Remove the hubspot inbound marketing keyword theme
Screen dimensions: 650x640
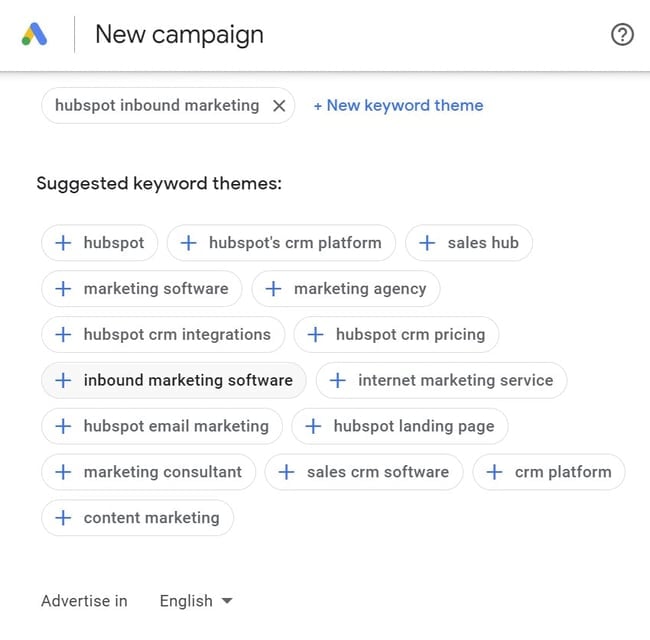pyautogui.click(x=279, y=106)
